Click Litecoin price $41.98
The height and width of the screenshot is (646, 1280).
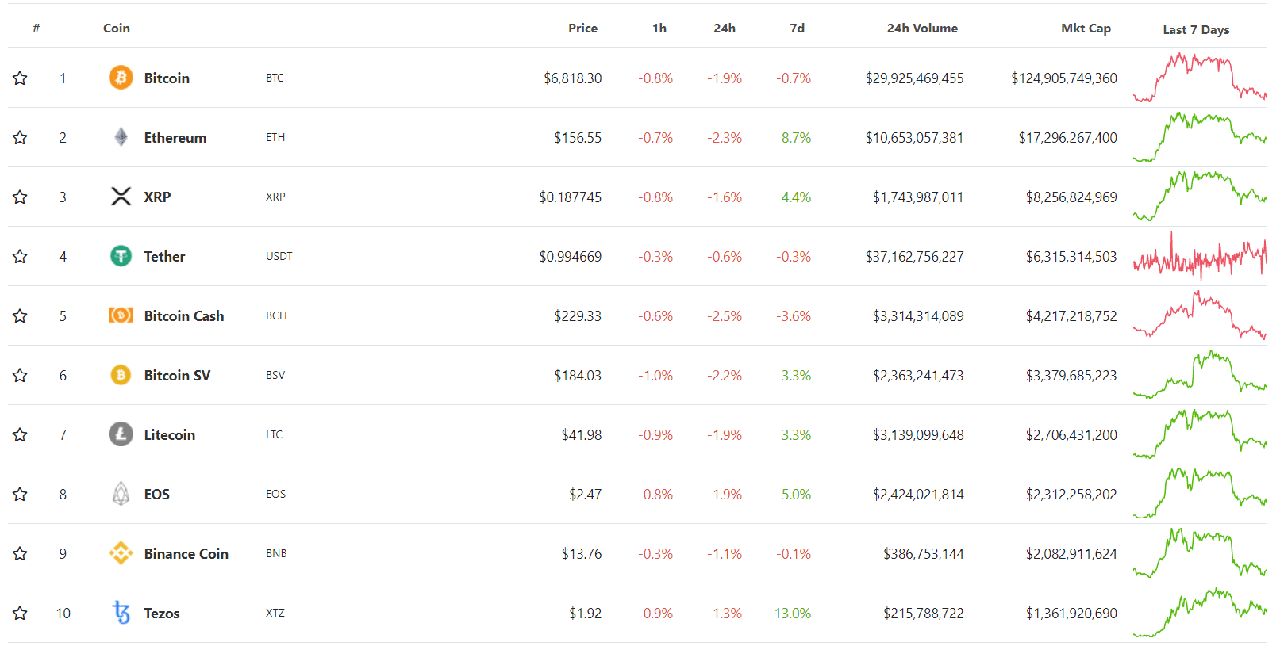[x=582, y=434]
